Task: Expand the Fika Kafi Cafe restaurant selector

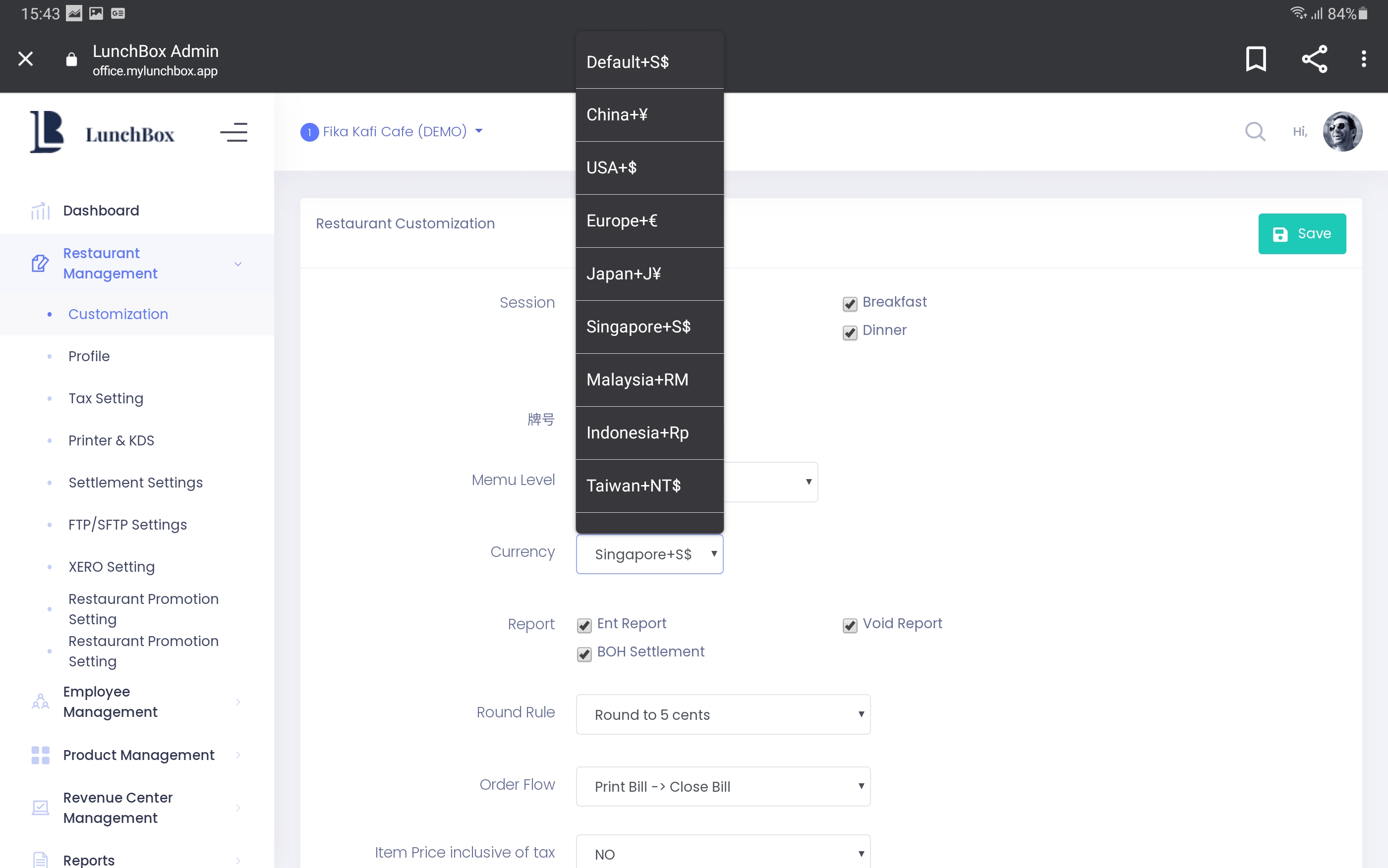Action: point(394,131)
